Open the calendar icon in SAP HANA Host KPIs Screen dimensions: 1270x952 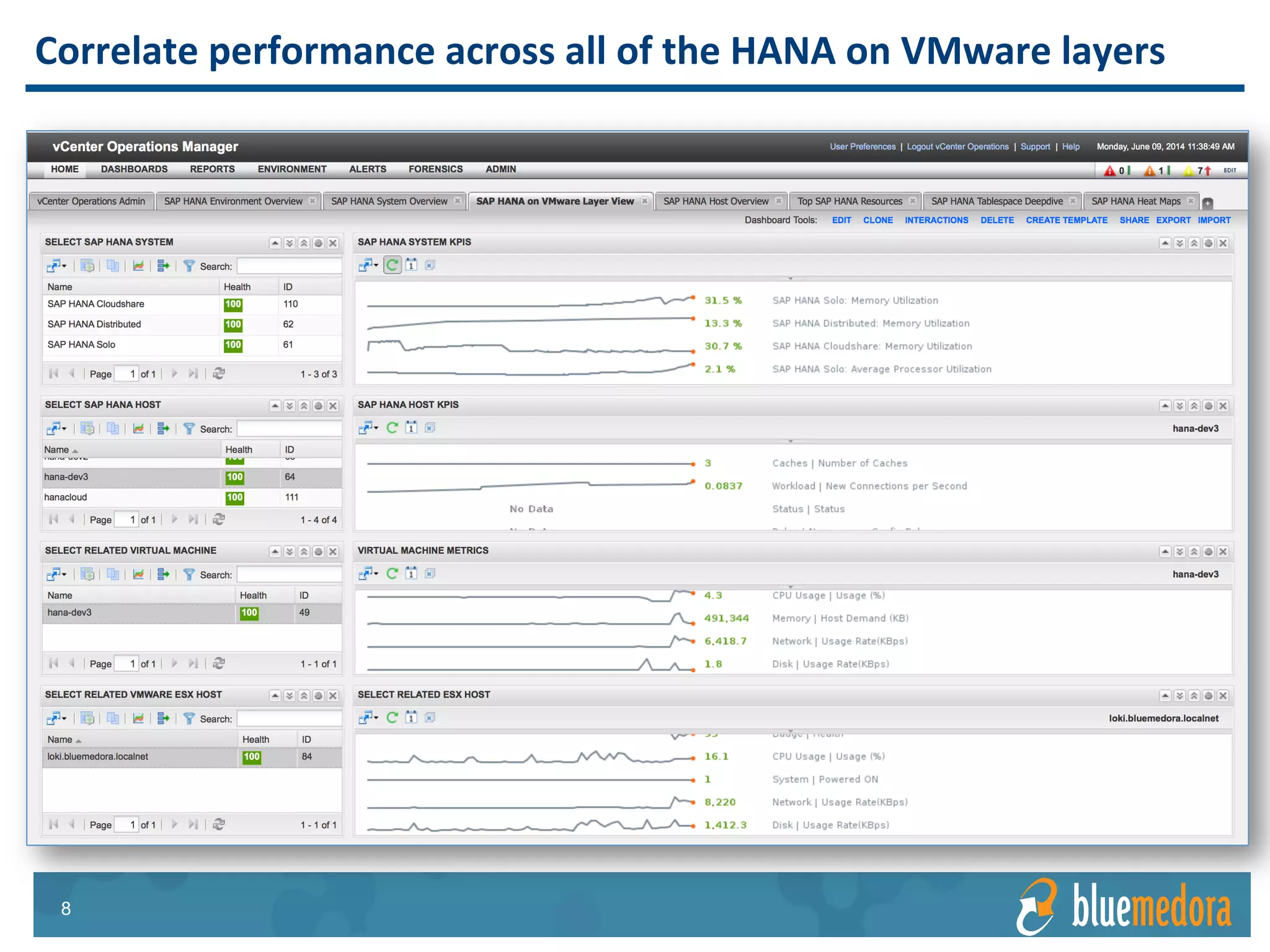point(411,428)
